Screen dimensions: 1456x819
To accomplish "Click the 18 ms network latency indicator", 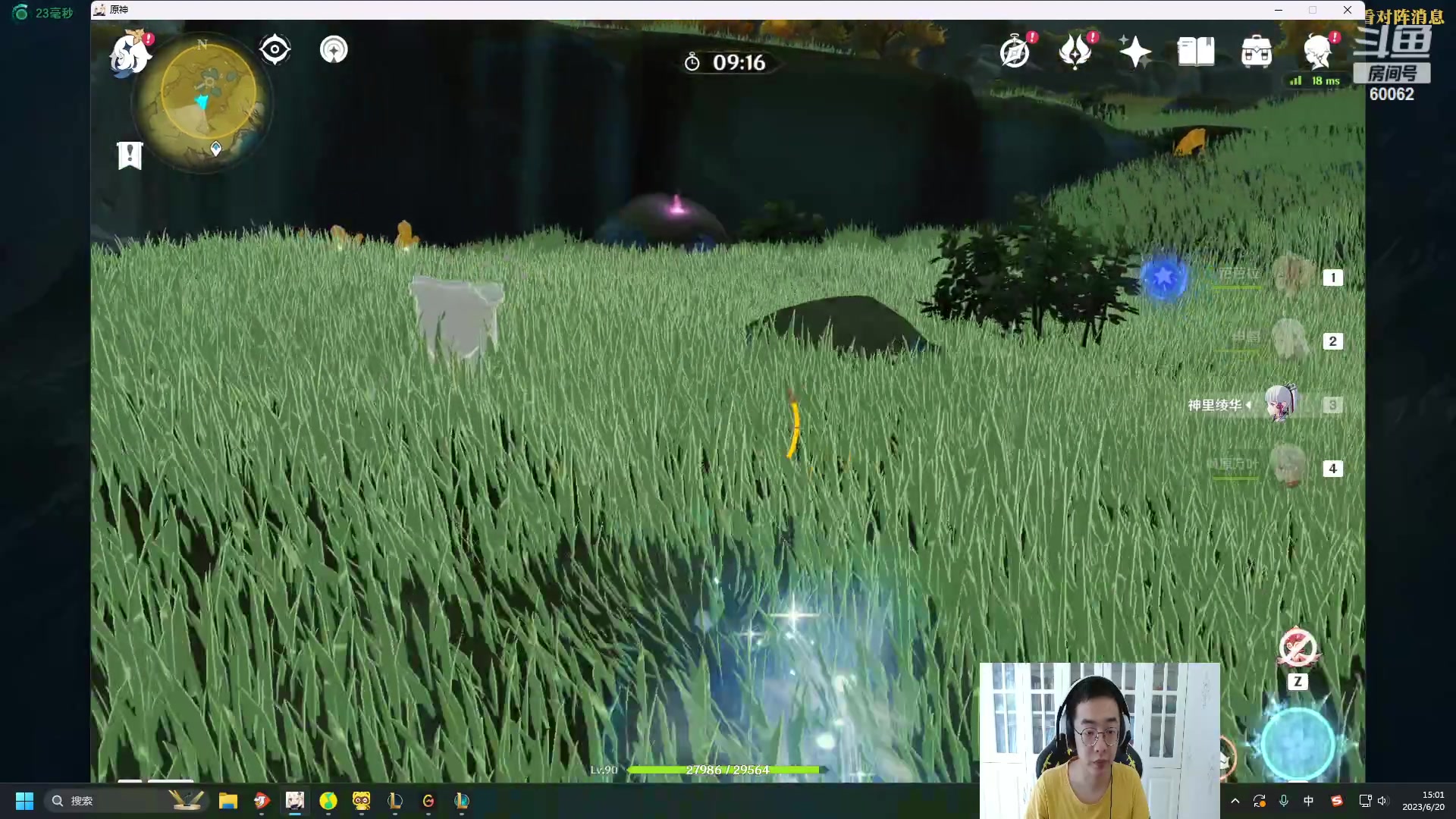I will click(1315, 80).
